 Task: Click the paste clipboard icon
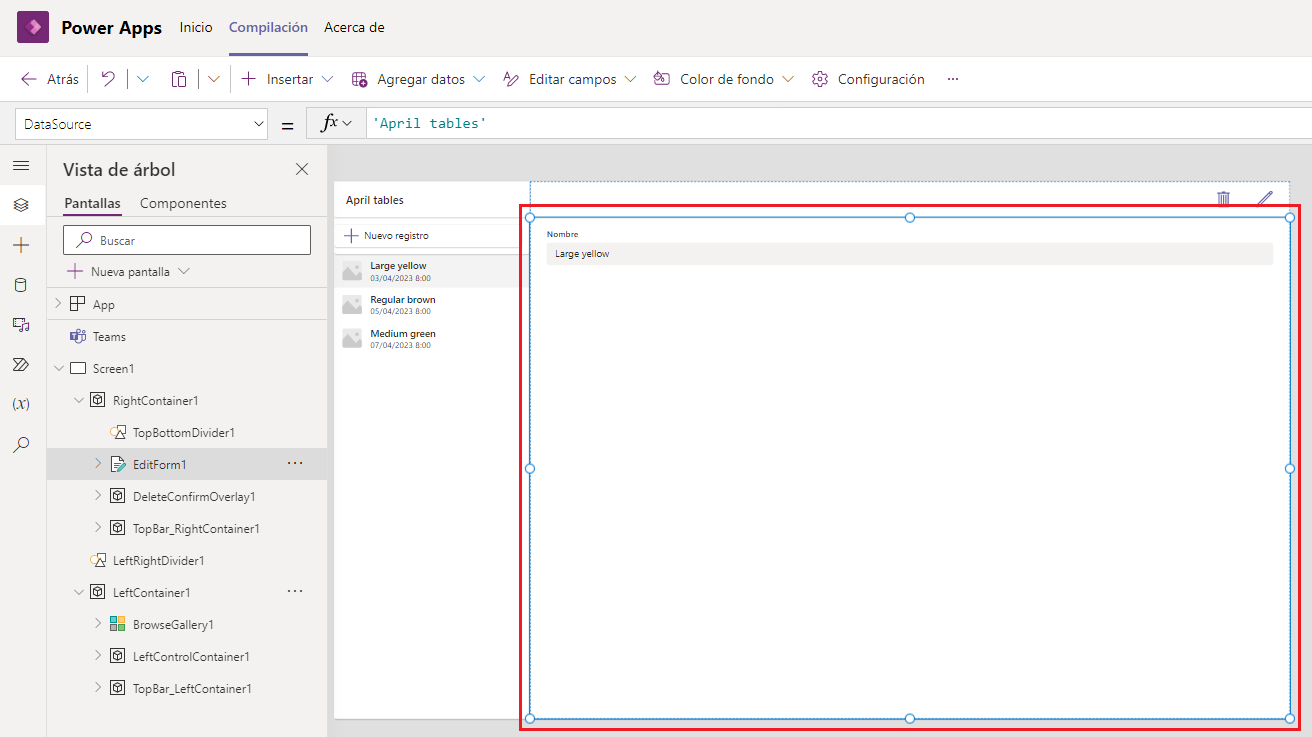[179, 79]
